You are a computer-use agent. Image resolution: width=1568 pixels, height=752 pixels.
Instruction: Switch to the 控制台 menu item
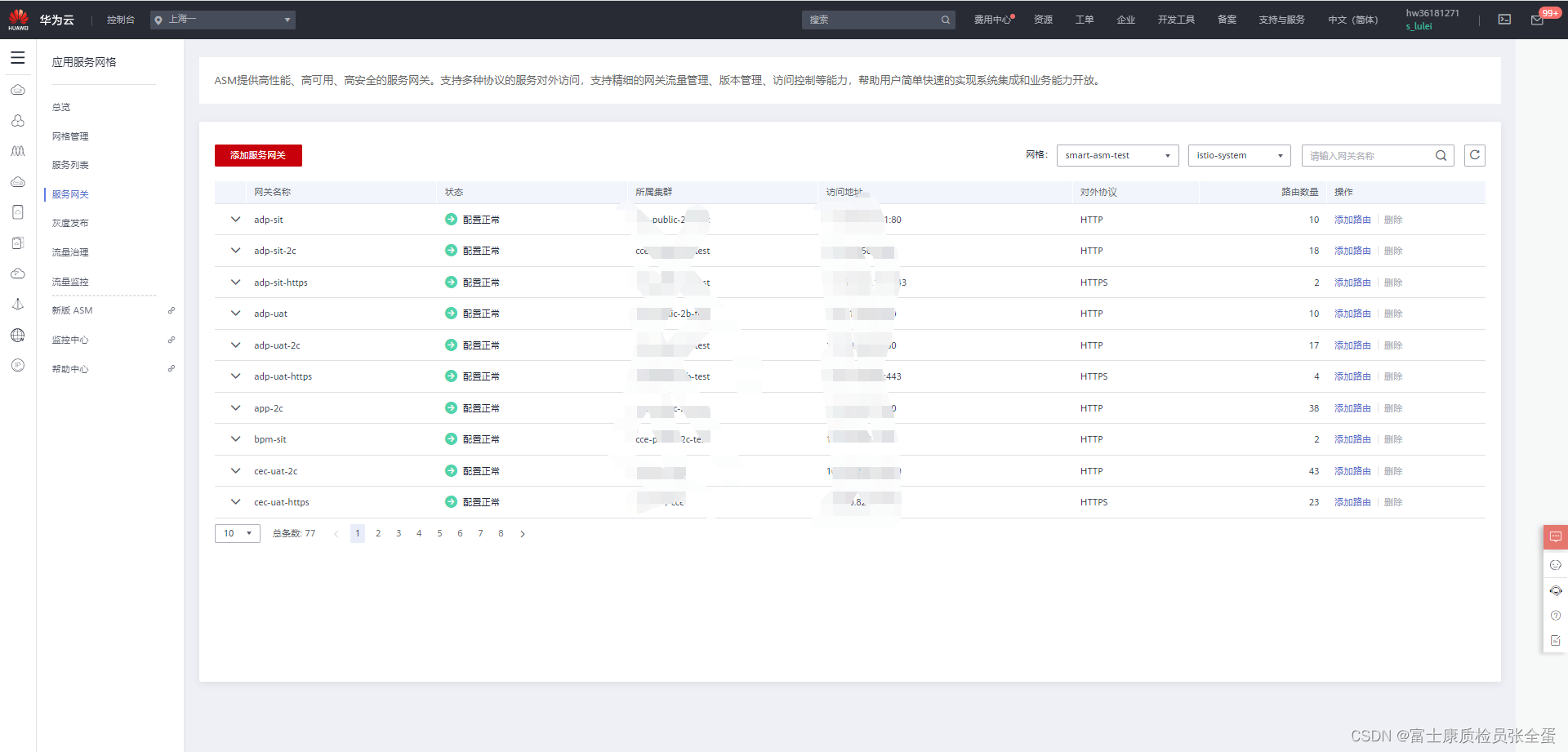coord(121,19)
